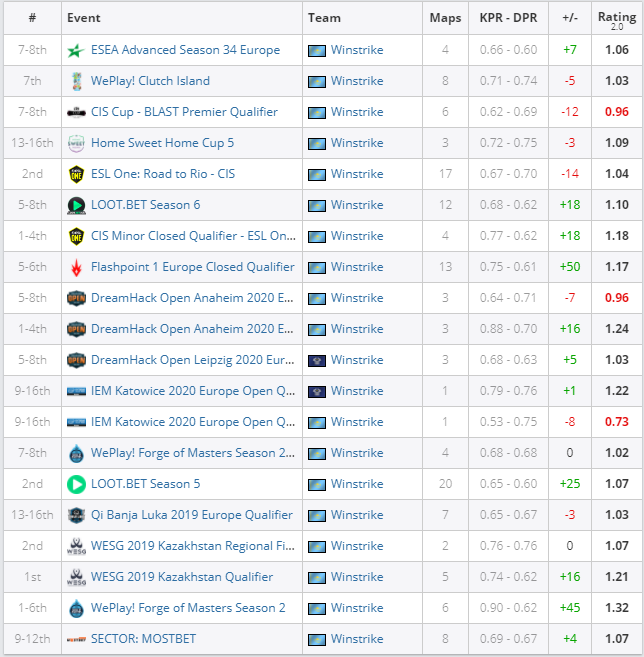
Task: Open ESEA Advanced Season 34 Europe event
Action: tap(185, 50)
